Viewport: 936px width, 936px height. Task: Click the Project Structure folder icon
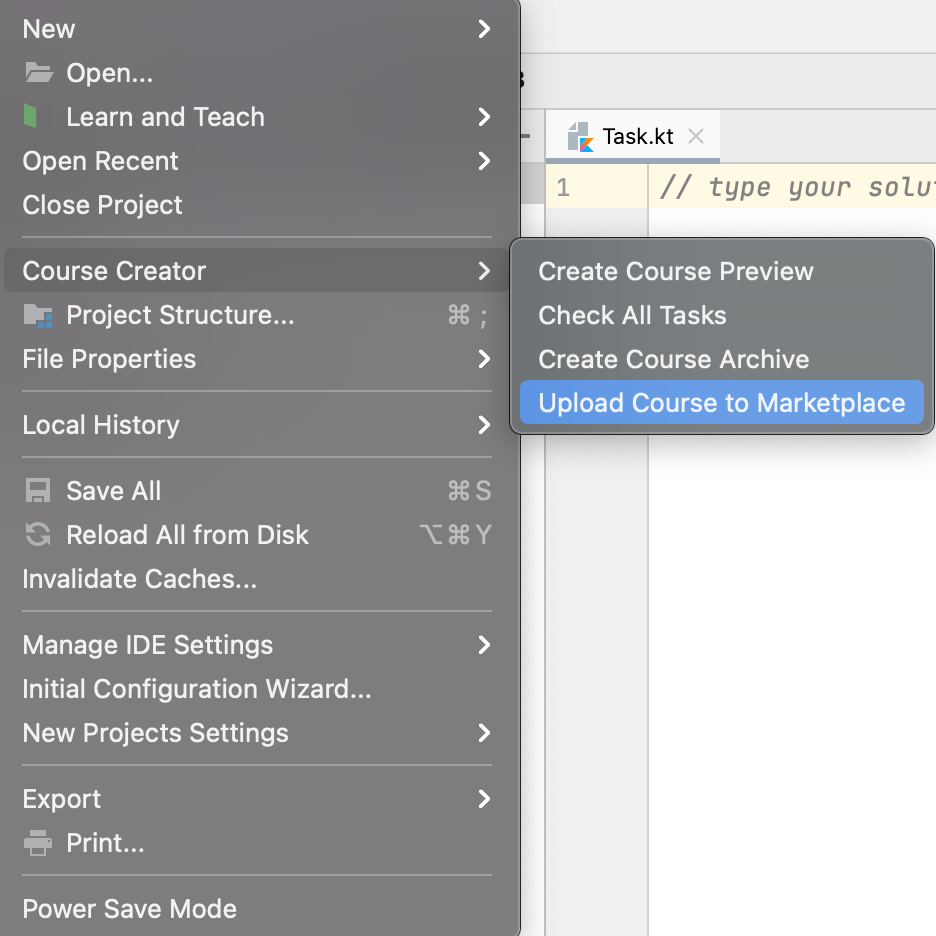click(38, 316)
